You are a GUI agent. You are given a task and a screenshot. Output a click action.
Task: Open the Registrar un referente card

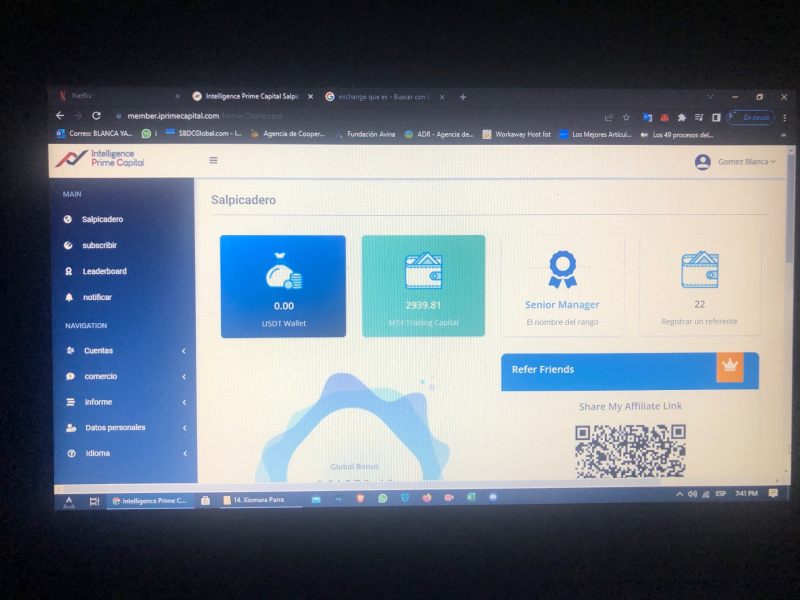699,285
